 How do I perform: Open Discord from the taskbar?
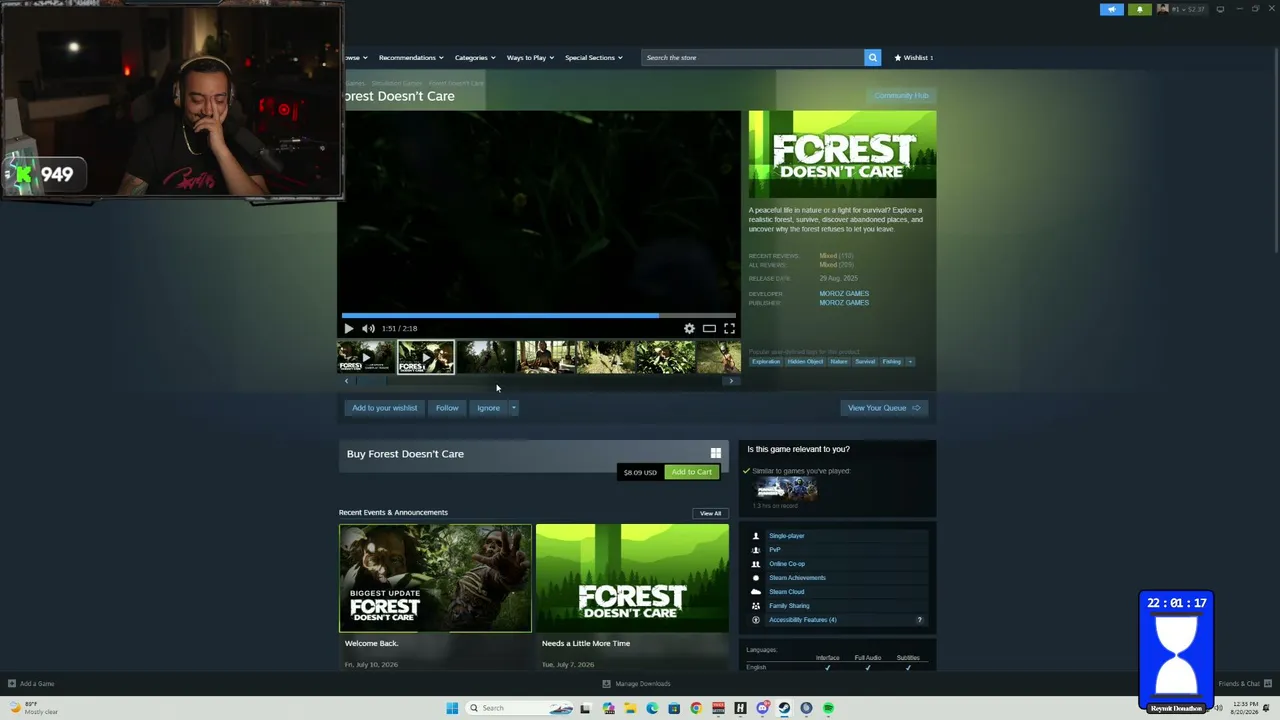click(762, 708)
